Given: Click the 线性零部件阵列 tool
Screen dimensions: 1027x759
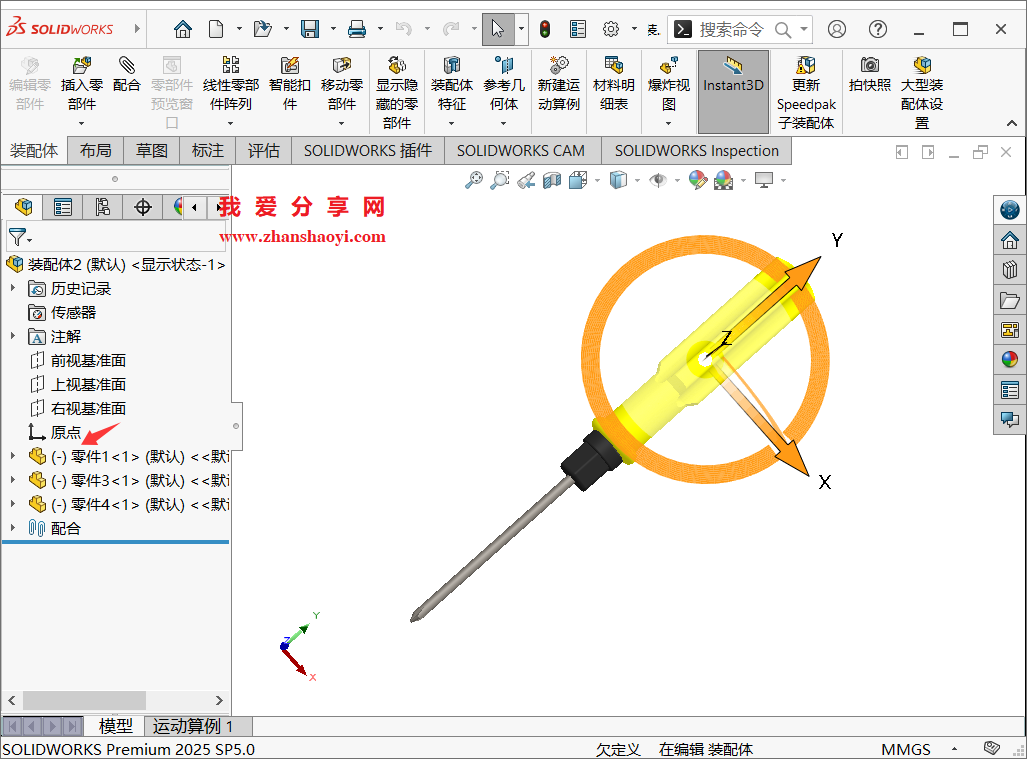Looking at the screenshot, I should pos(231,84).
